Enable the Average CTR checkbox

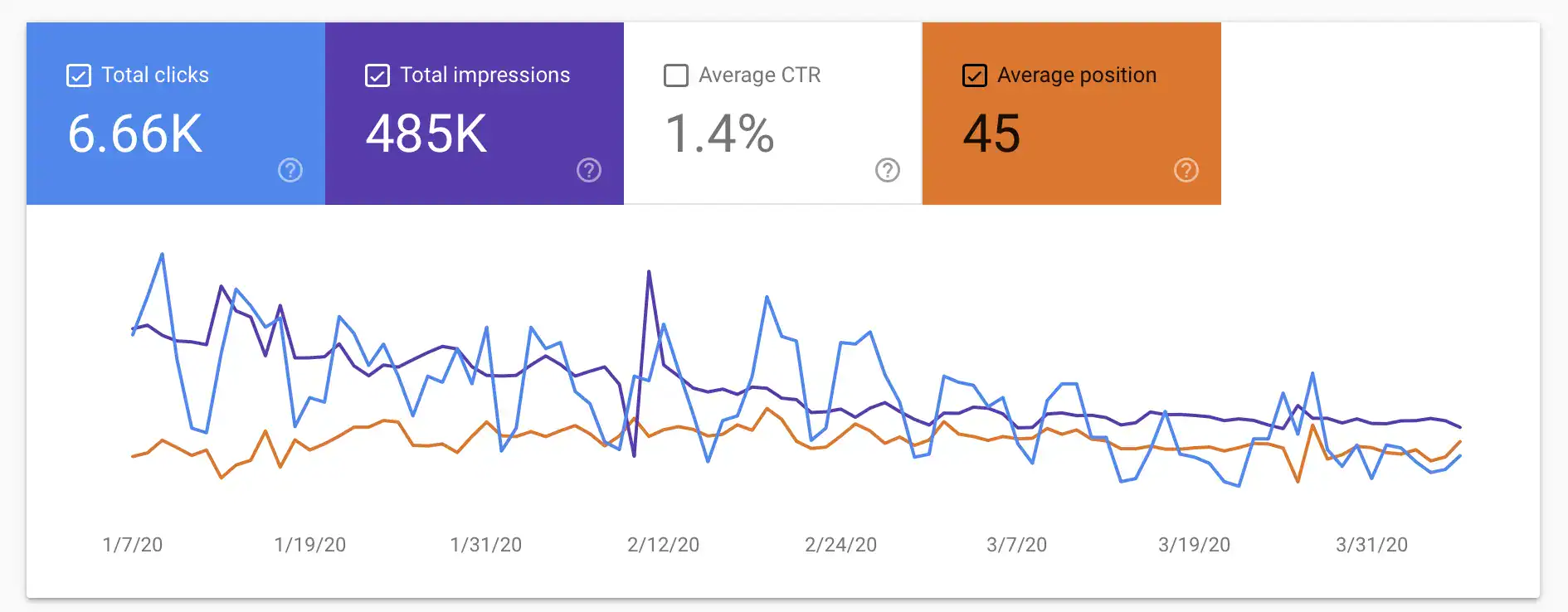676,75
